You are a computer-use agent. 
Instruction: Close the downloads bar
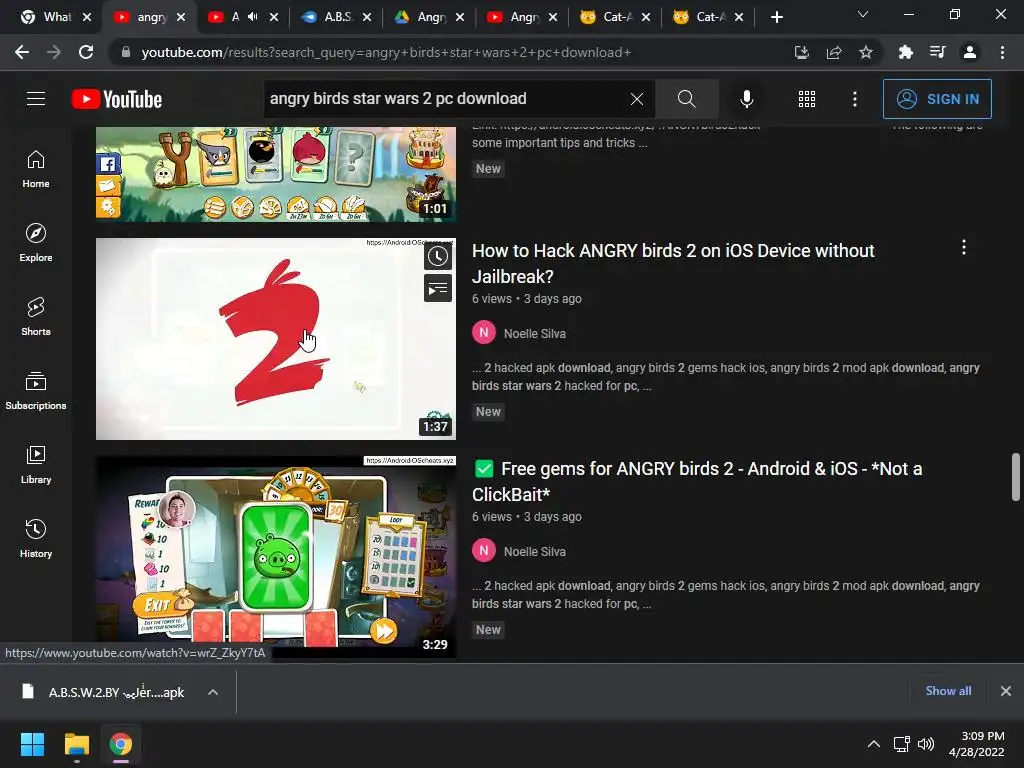[x=1006, y=691]
